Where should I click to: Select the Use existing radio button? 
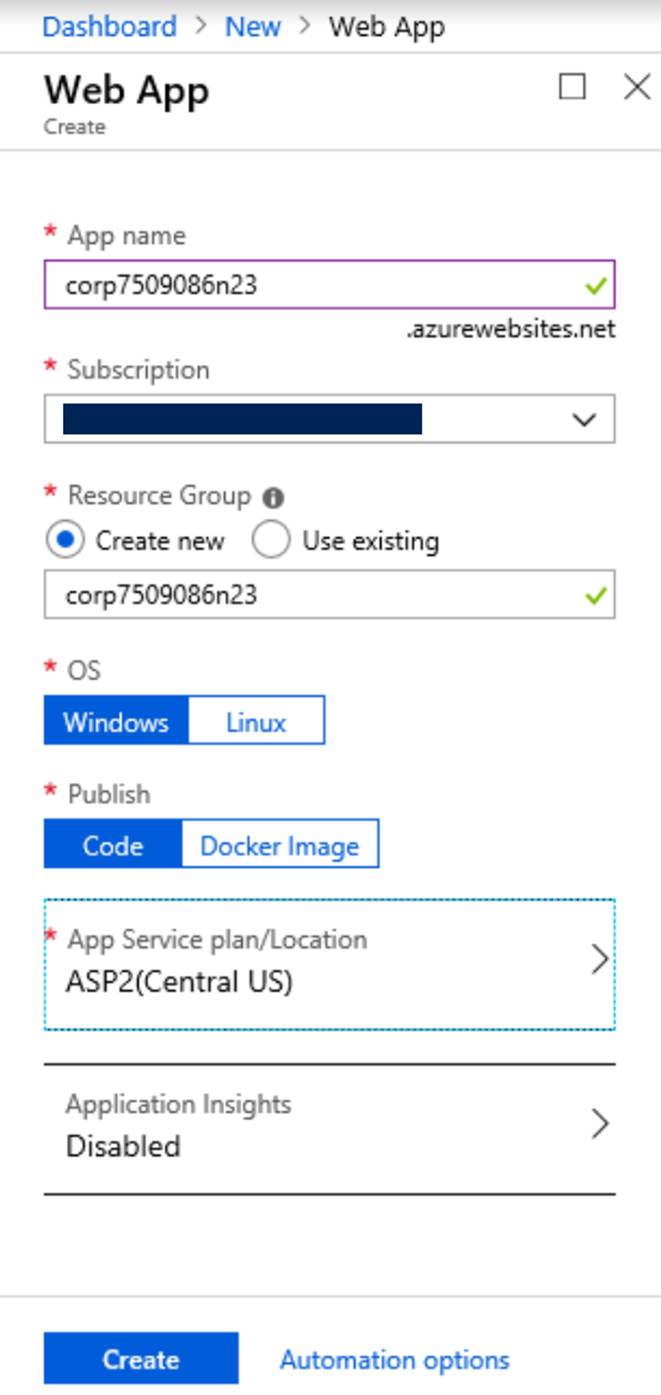click(x=271, y=541)
